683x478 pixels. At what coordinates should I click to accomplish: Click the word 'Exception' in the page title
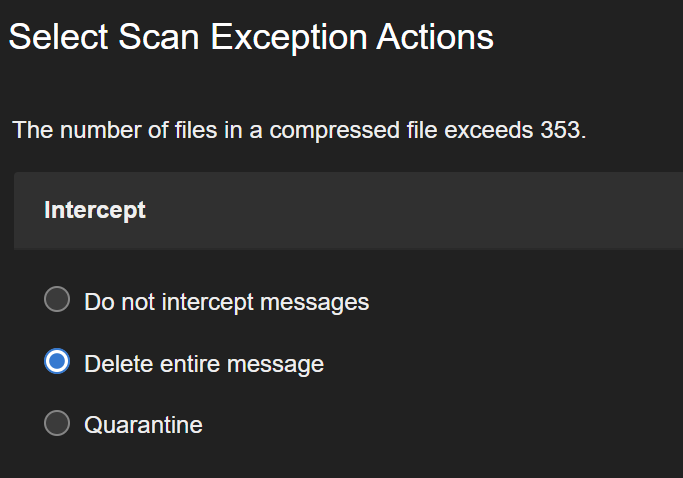[287, 37]
